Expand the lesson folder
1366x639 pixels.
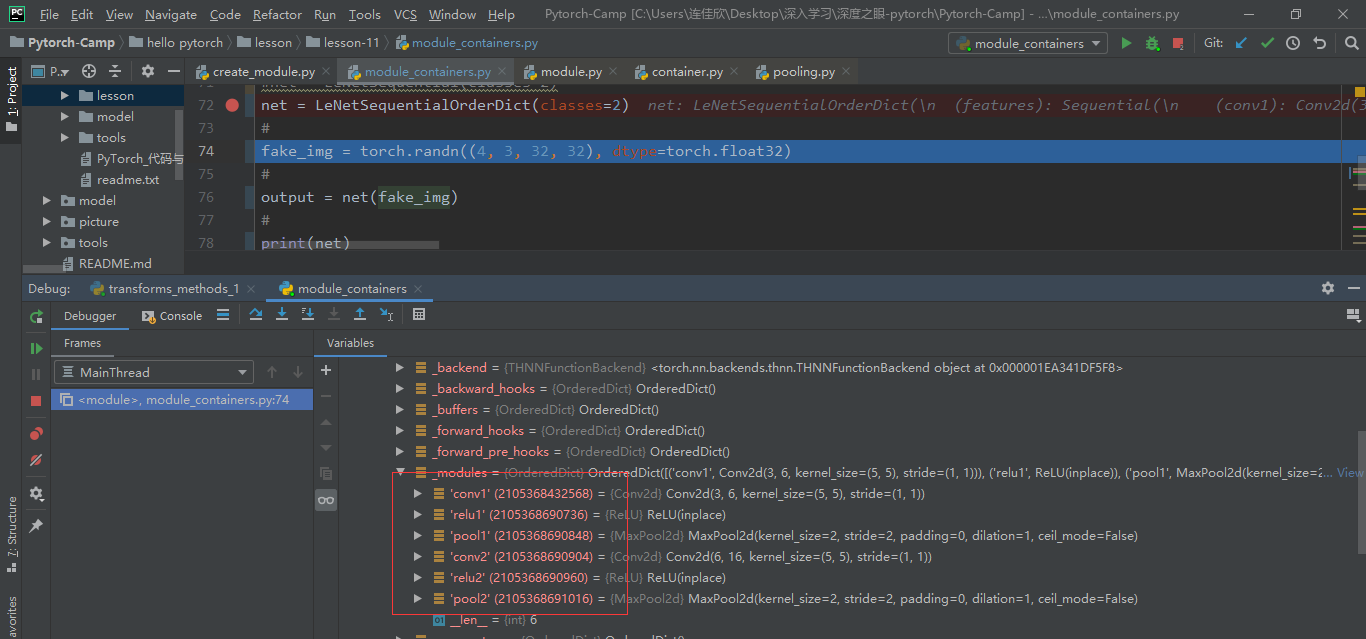(x=65, y=96)
